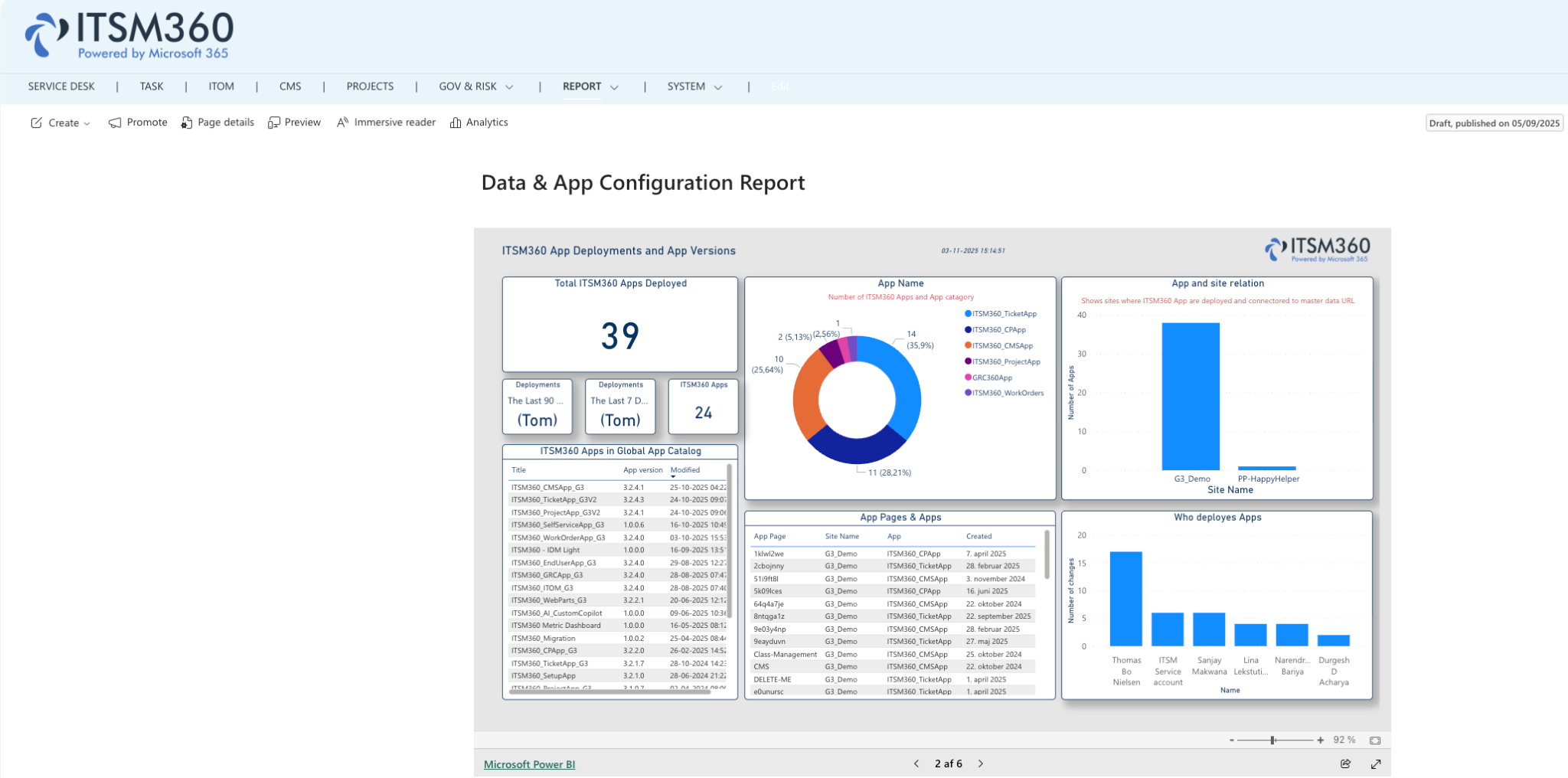Select ITSM360_CMSApp_G3 row in catalog

point(617,487)
